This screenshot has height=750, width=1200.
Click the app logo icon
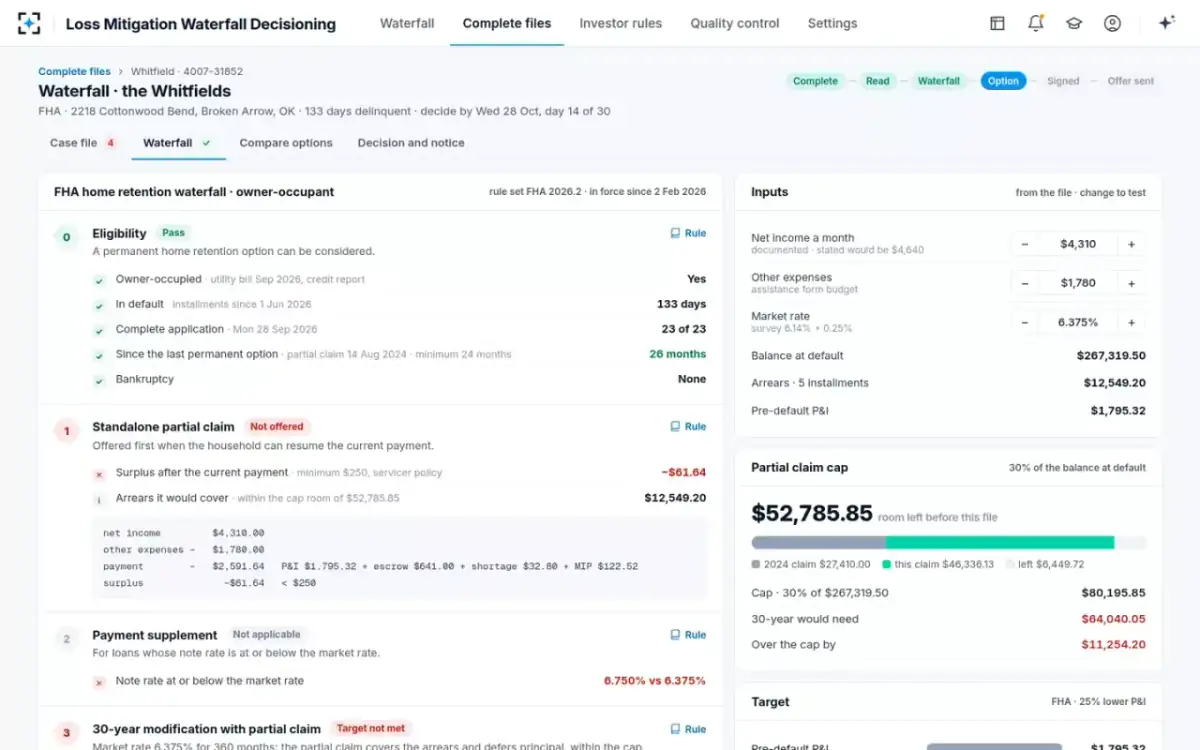point(29,23)
